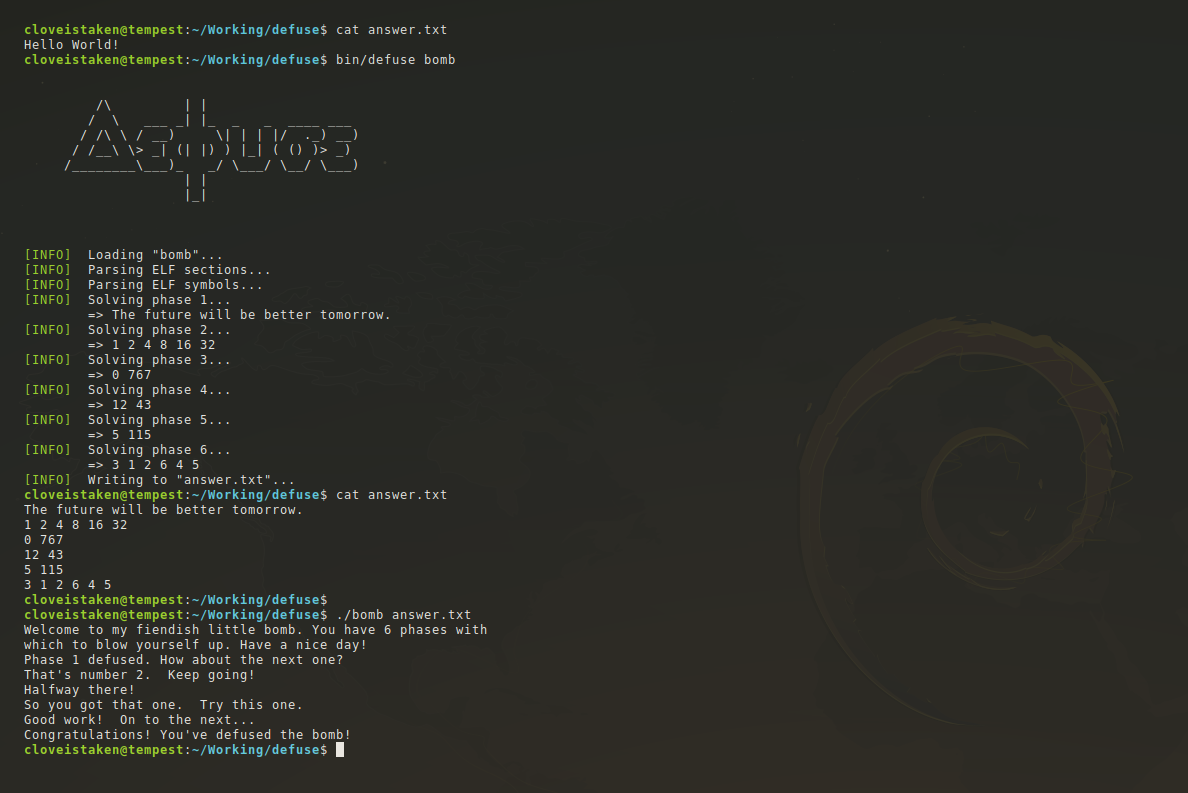
Task: Click the [INFO] tag beside Loading "bomb"
Action: (x=47, y=255)
